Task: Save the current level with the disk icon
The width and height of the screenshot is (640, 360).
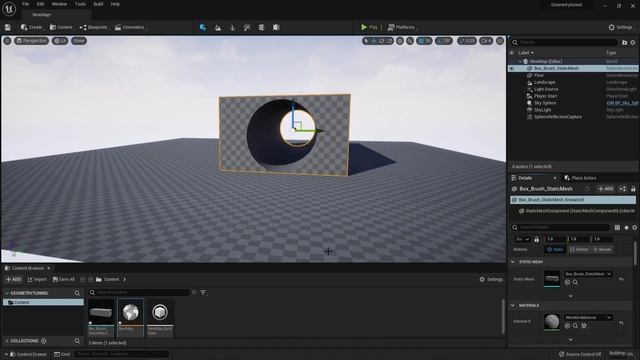Action: coord(8,27)
